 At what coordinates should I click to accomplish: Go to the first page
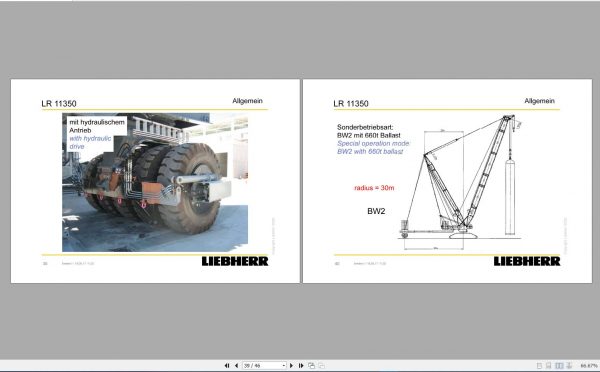(x=227, y=365)
